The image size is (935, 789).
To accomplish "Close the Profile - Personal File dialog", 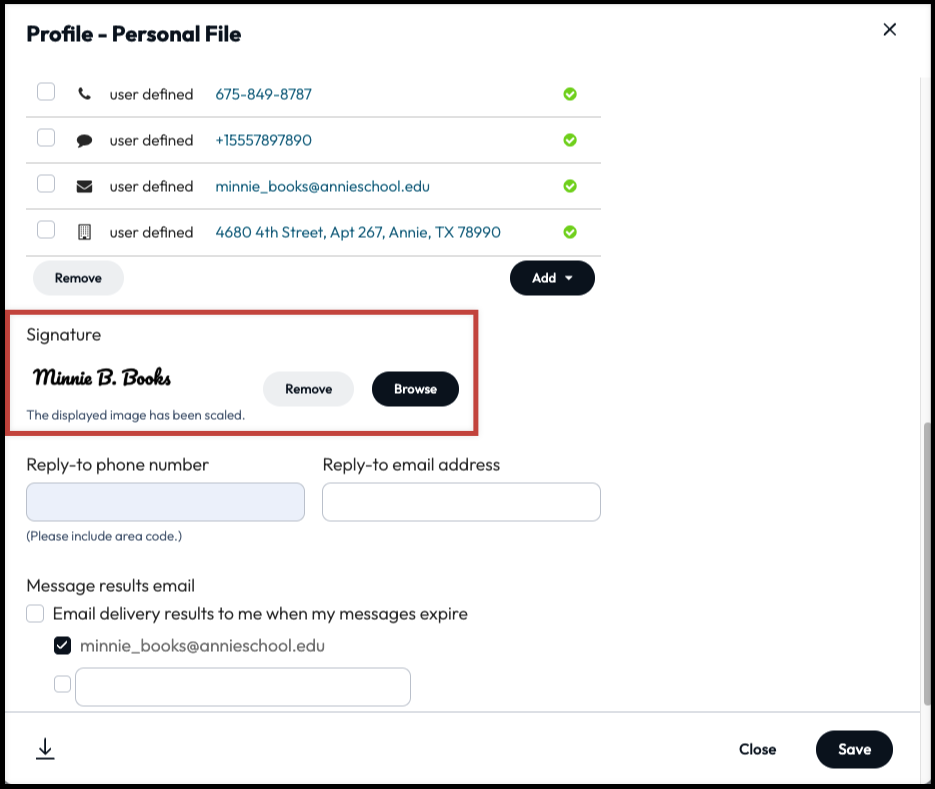I will point(889,29).
